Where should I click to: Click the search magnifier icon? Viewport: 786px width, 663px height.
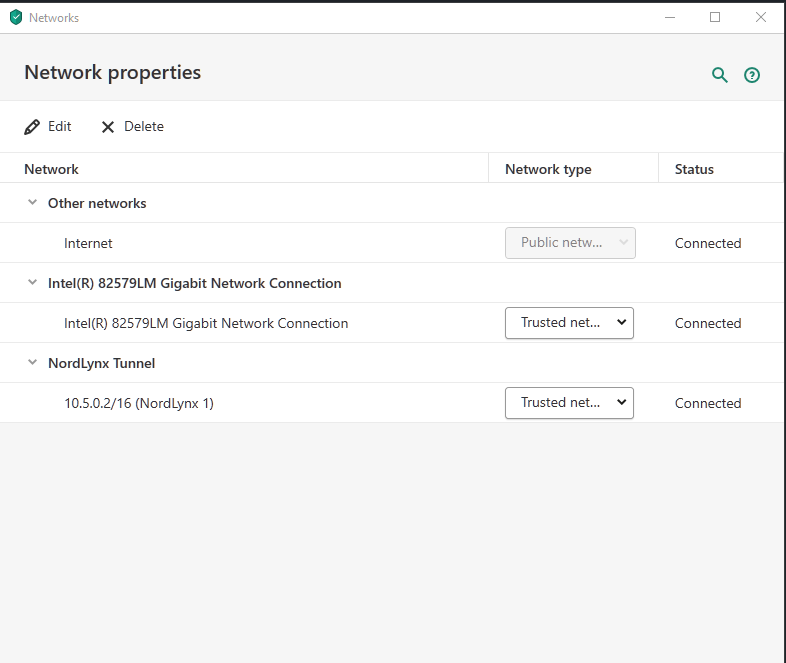[x=719, y=75]
